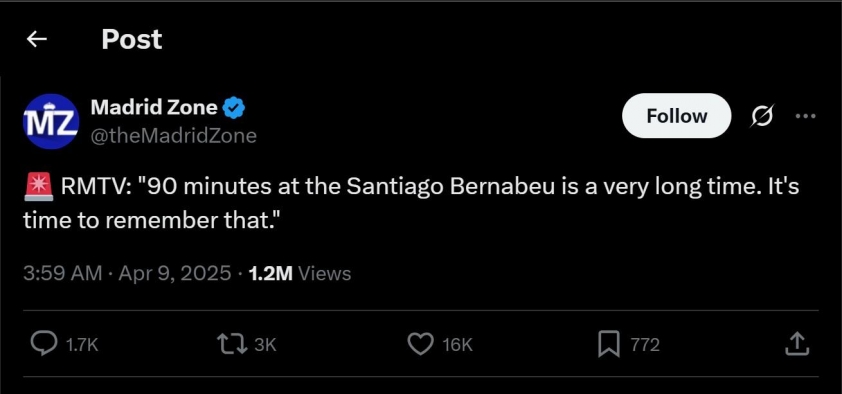
Task: Open the Madrid Zone display name
Action: 154,107
